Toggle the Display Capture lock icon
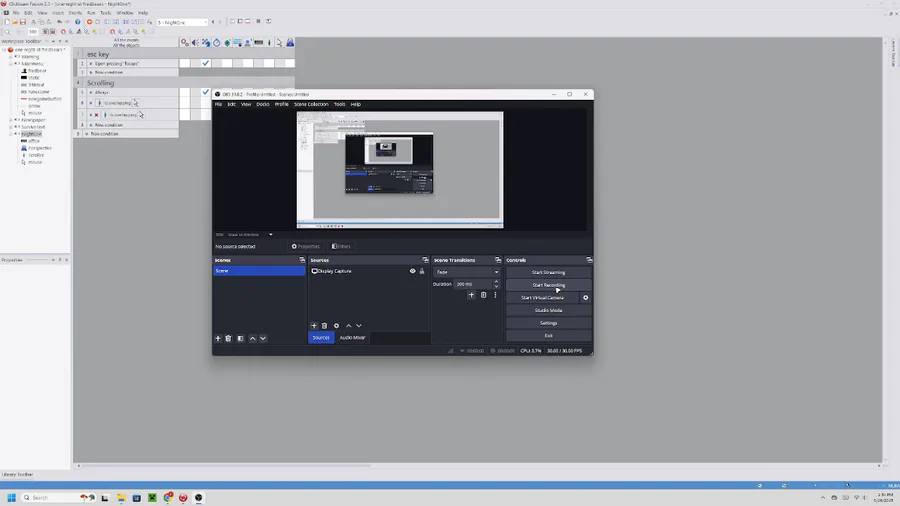 [422, 271]
